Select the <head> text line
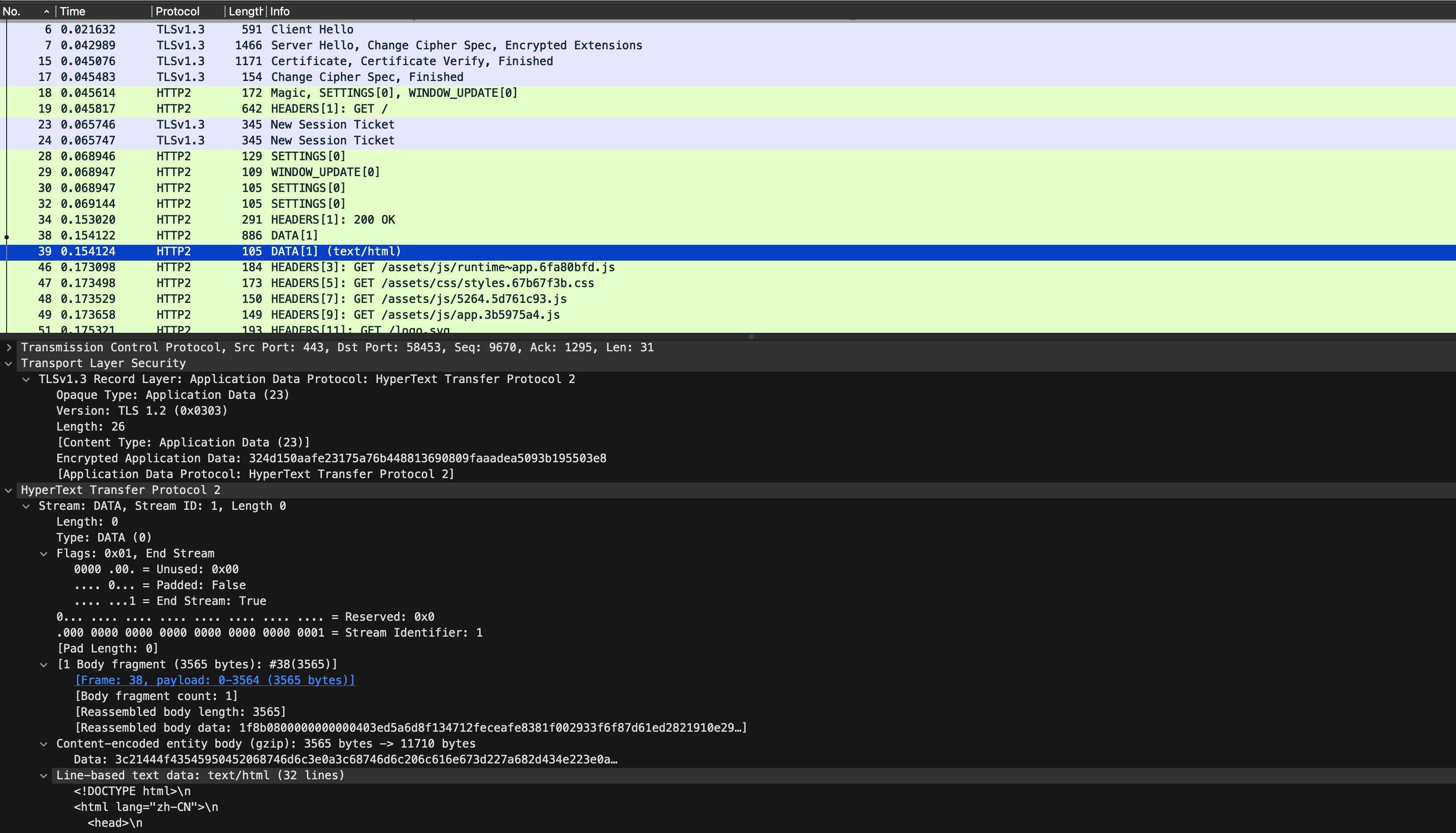This screenshot has height=833, width=1456. 115,823
